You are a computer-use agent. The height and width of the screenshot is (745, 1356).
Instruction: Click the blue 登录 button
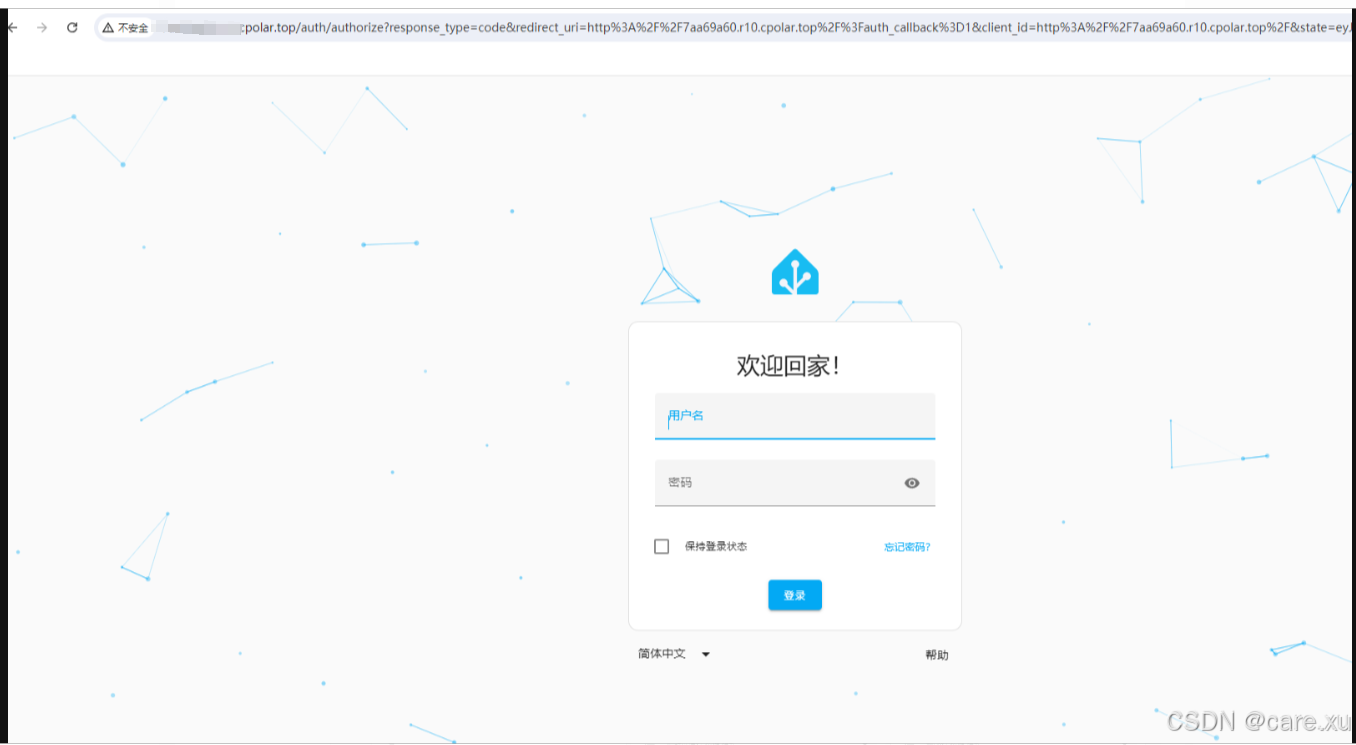pyautogui.click(x=795, y=595)
